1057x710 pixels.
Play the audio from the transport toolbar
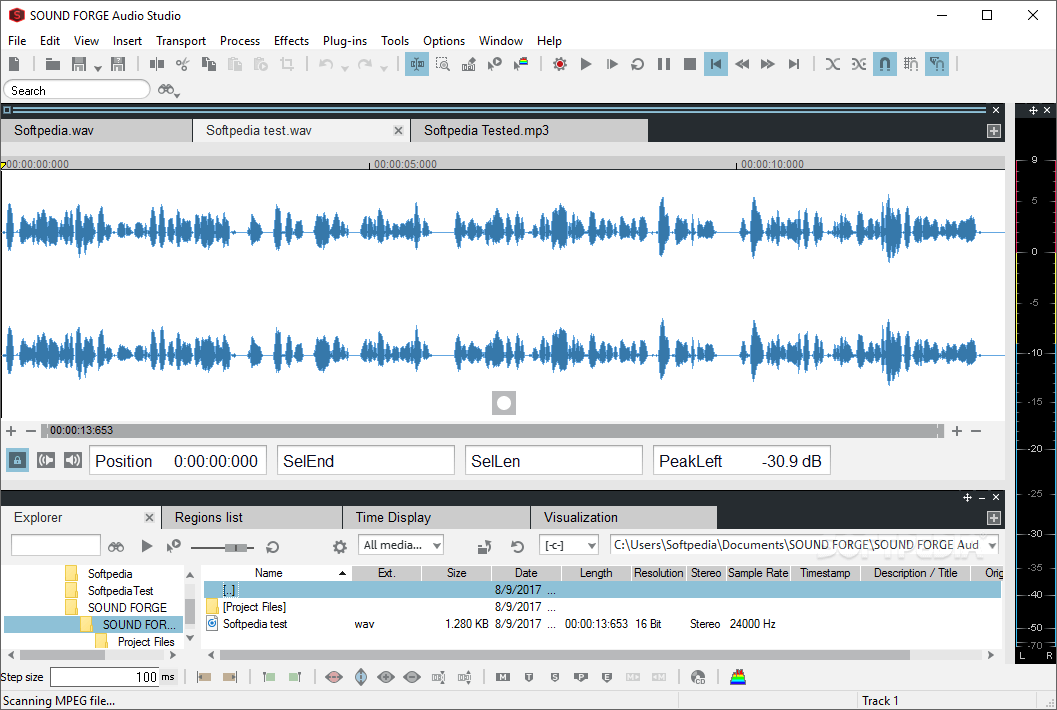[x=586, y=64]
